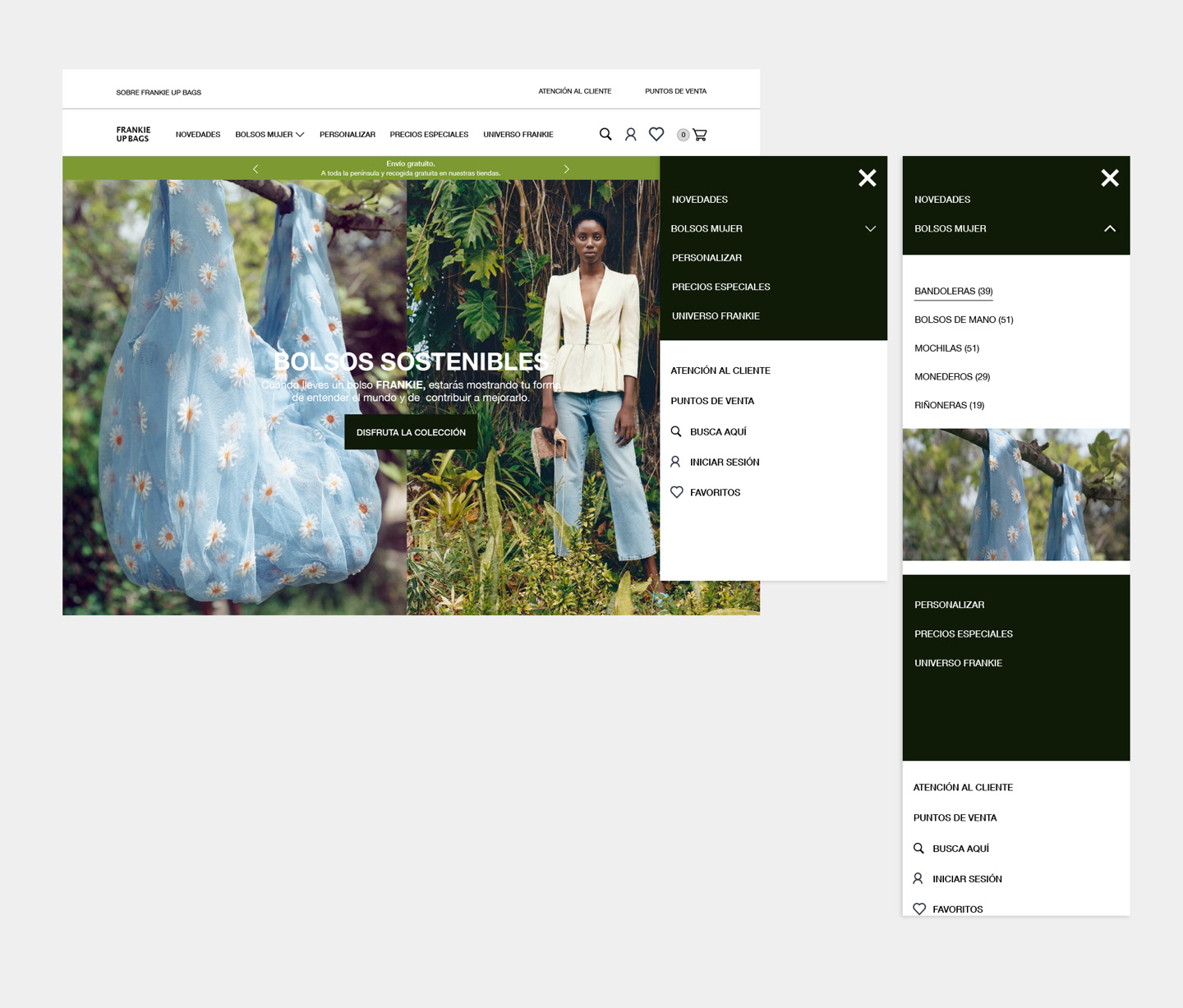Click the BOLSOS SOSTENIBLES hero heading
This screenshot has height=1008, width=1183.
pyautogui.click(x=411, y=361)
